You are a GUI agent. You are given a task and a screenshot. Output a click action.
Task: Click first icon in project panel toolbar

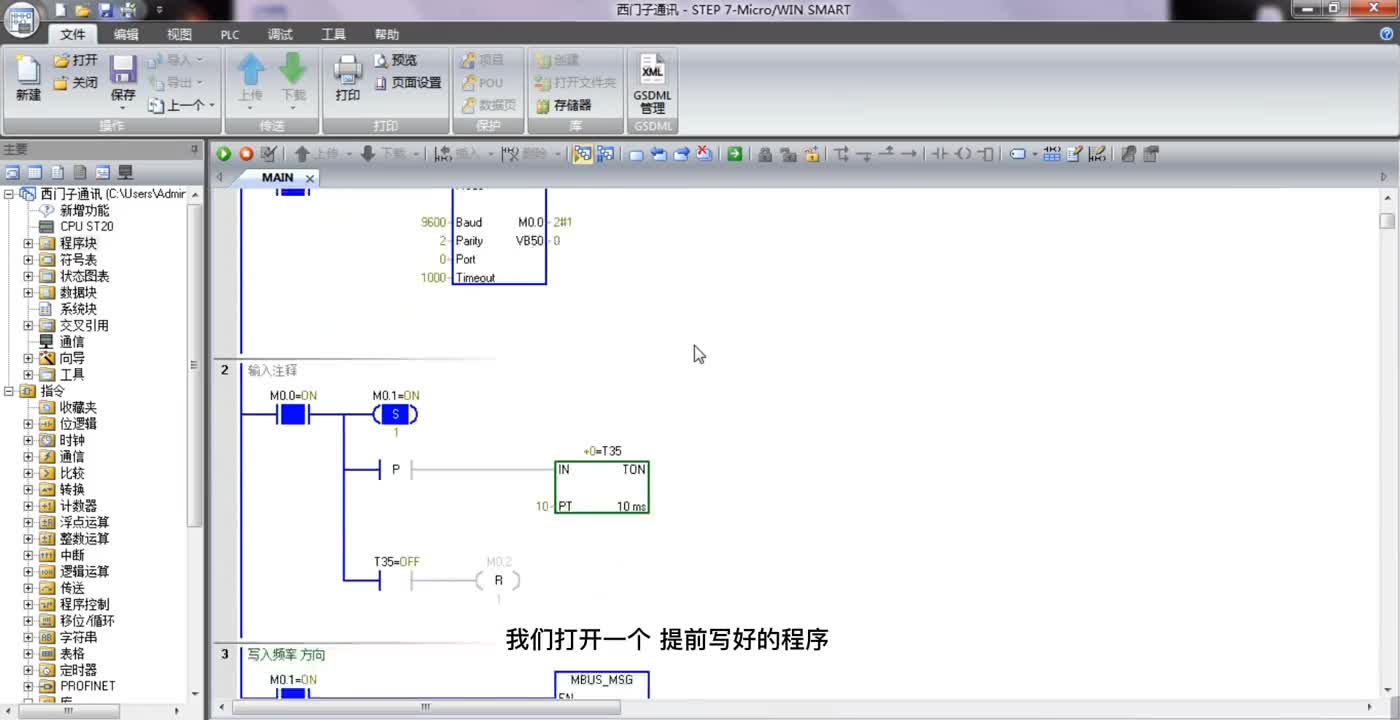(12, 172)
